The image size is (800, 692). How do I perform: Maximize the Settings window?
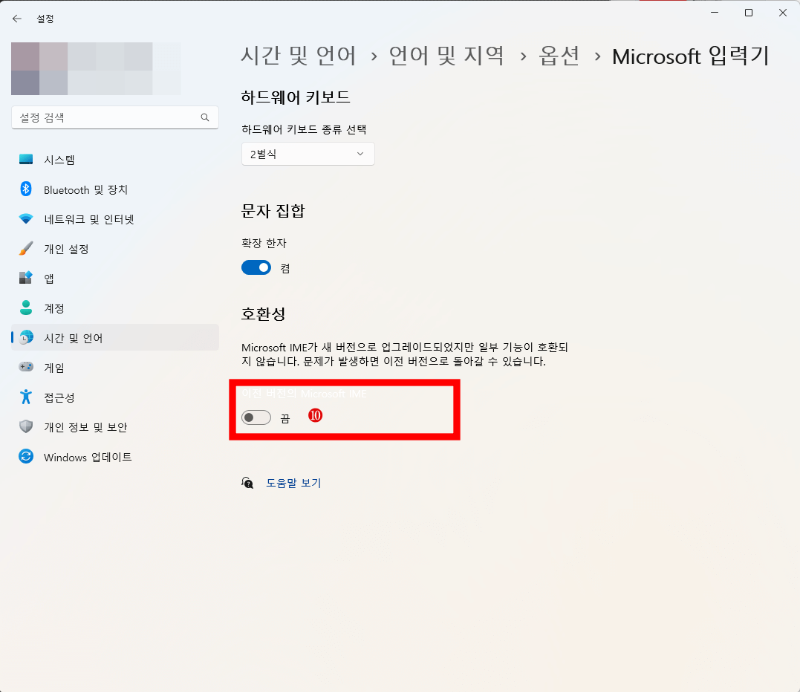click(748, 13)
